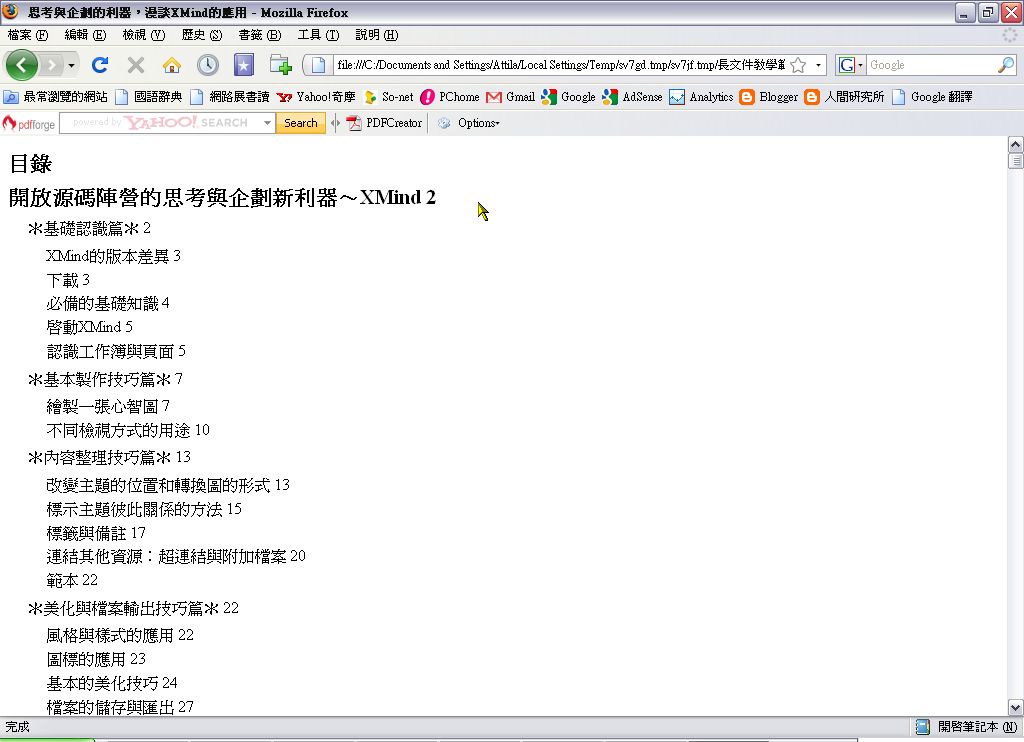Open the 檔案 (F) menu

28,35
